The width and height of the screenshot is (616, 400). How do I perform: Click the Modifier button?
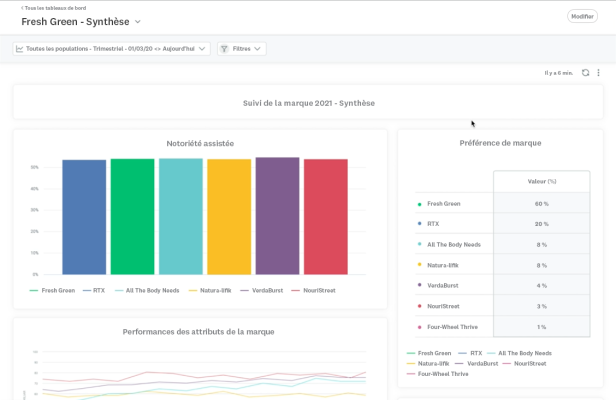pos(581,16)
